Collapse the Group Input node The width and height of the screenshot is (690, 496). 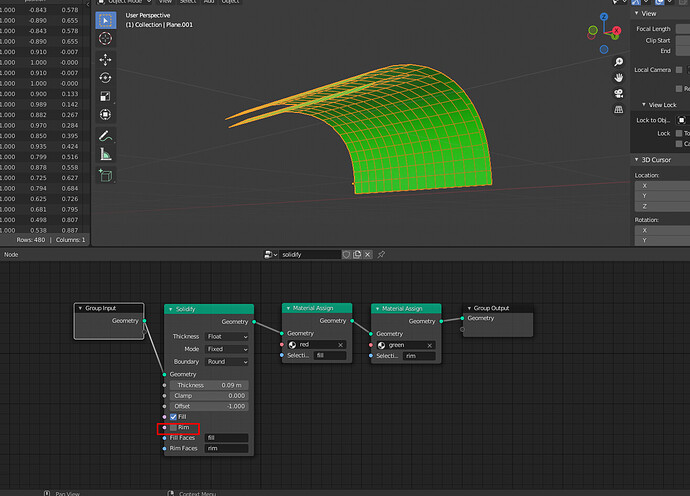tap(80, 308)
